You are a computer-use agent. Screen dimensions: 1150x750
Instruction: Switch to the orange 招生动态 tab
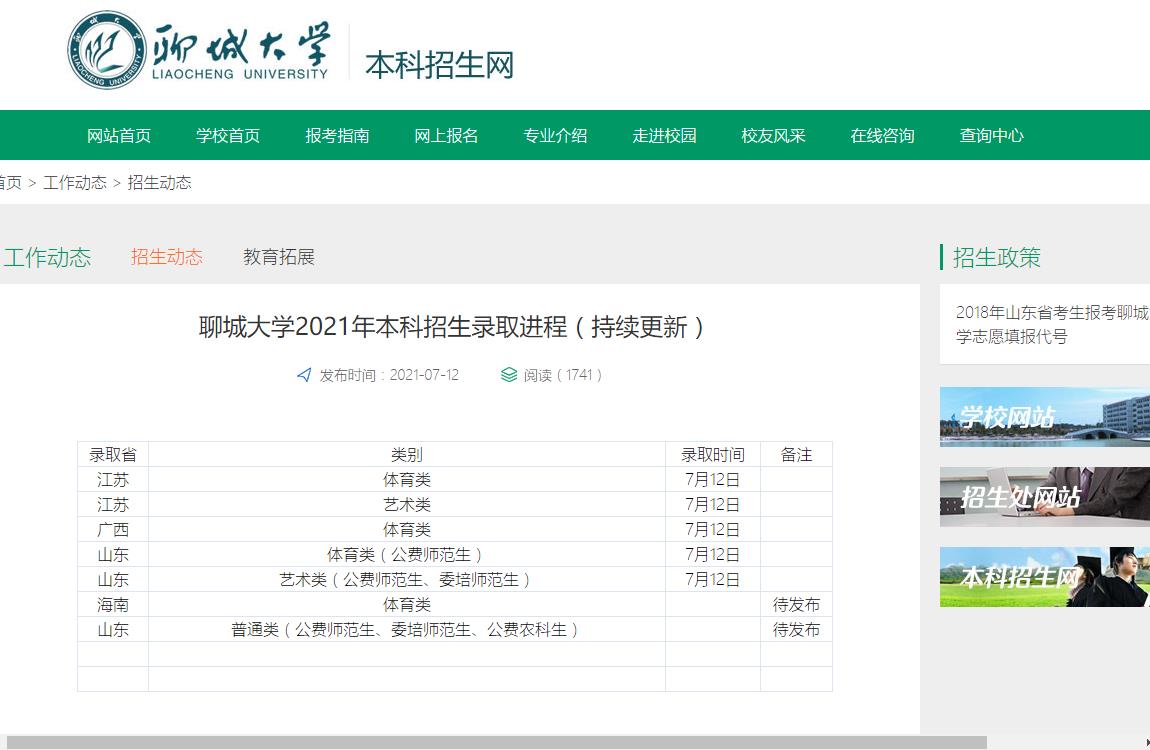(x=166, y=257)
